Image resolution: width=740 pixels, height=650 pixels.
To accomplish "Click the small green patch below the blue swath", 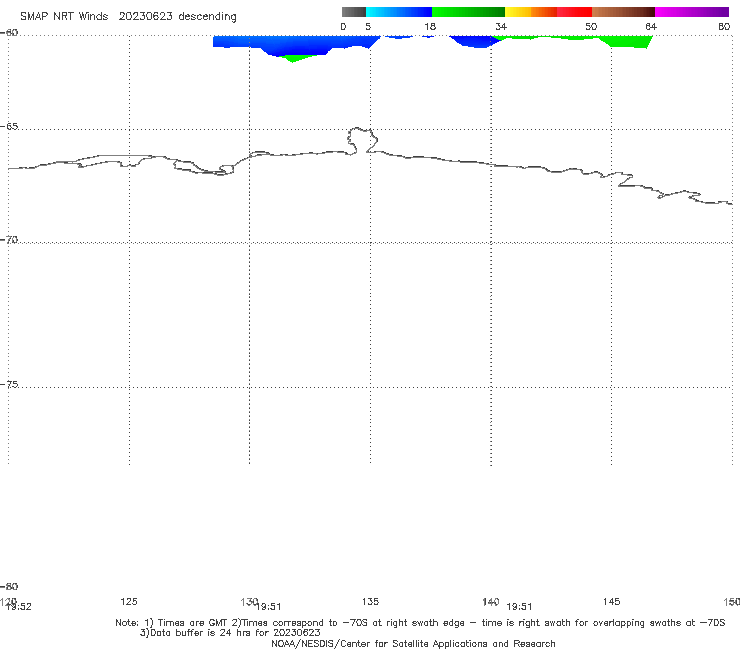I will 294,59.
